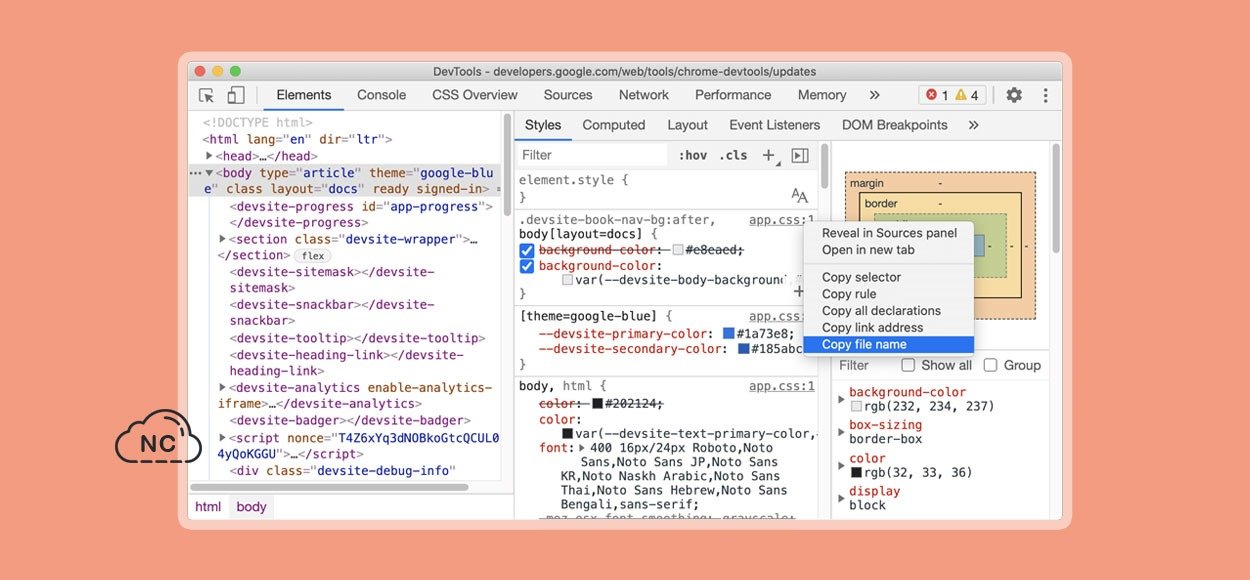Select Copy file name in context menu
This screenshot has width=1250, height=580.
click(864, 344)
